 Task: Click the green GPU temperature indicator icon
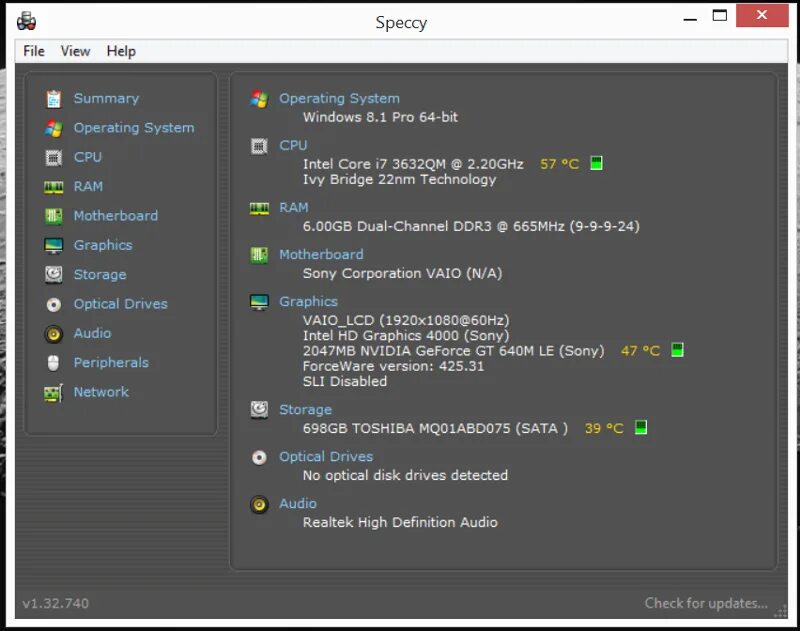(677, 350)
